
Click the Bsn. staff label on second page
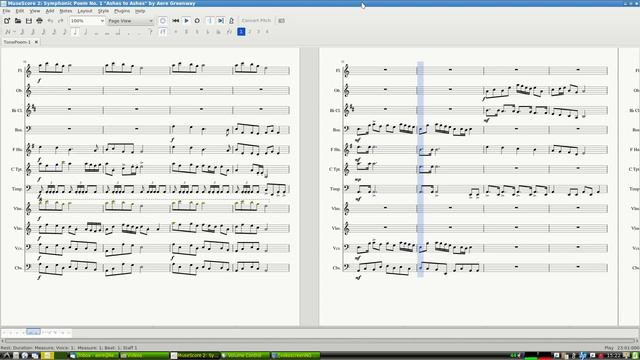[336, 130]
